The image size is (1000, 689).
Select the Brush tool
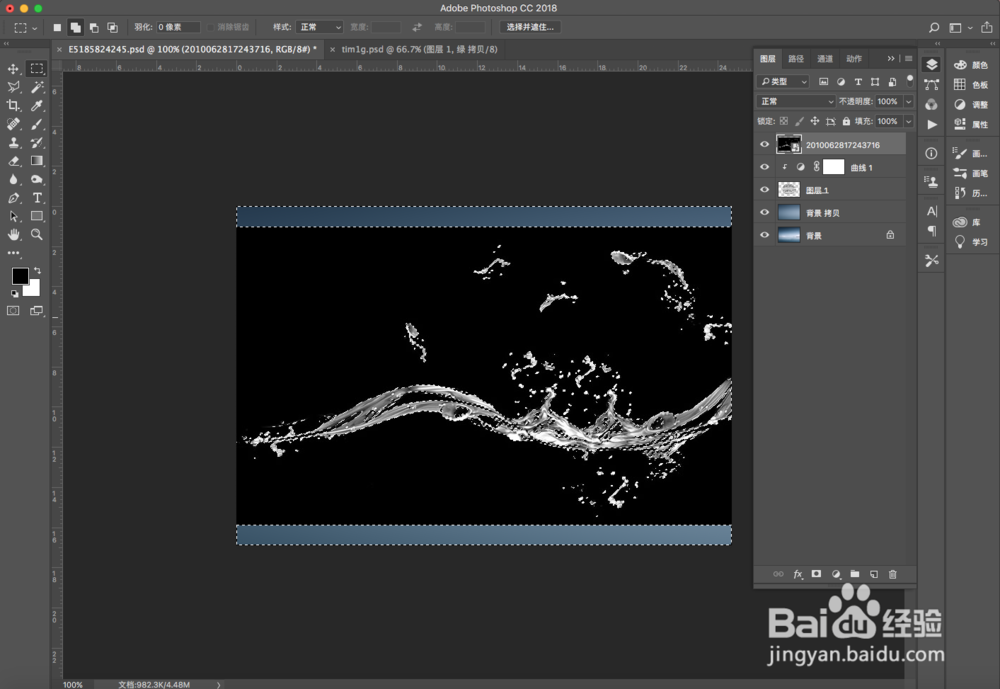tap(37, 124)
